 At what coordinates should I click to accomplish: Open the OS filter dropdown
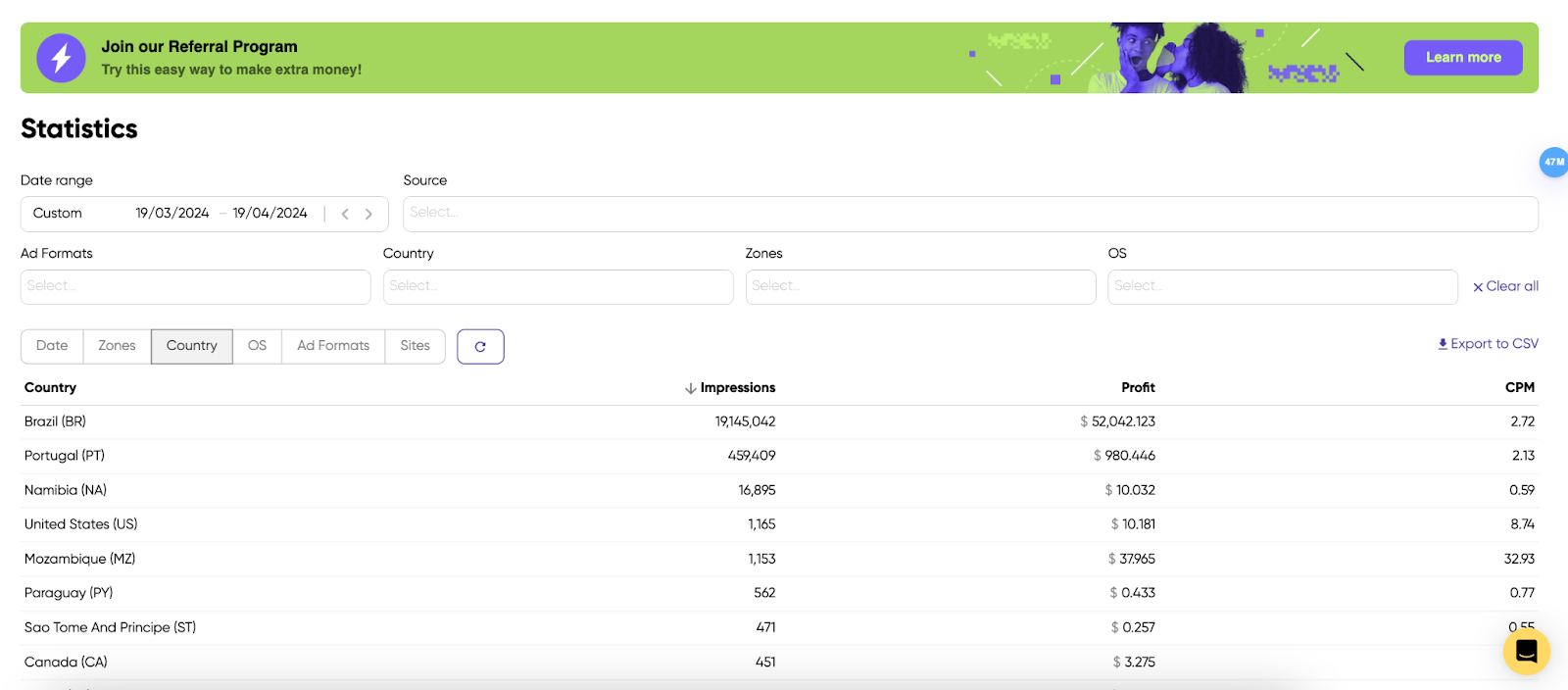pos(1282,286)
